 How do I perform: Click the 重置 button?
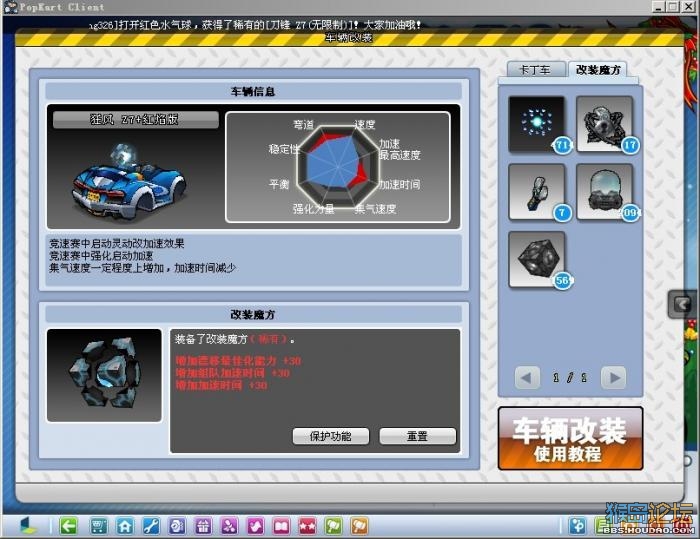click(417, 436)
